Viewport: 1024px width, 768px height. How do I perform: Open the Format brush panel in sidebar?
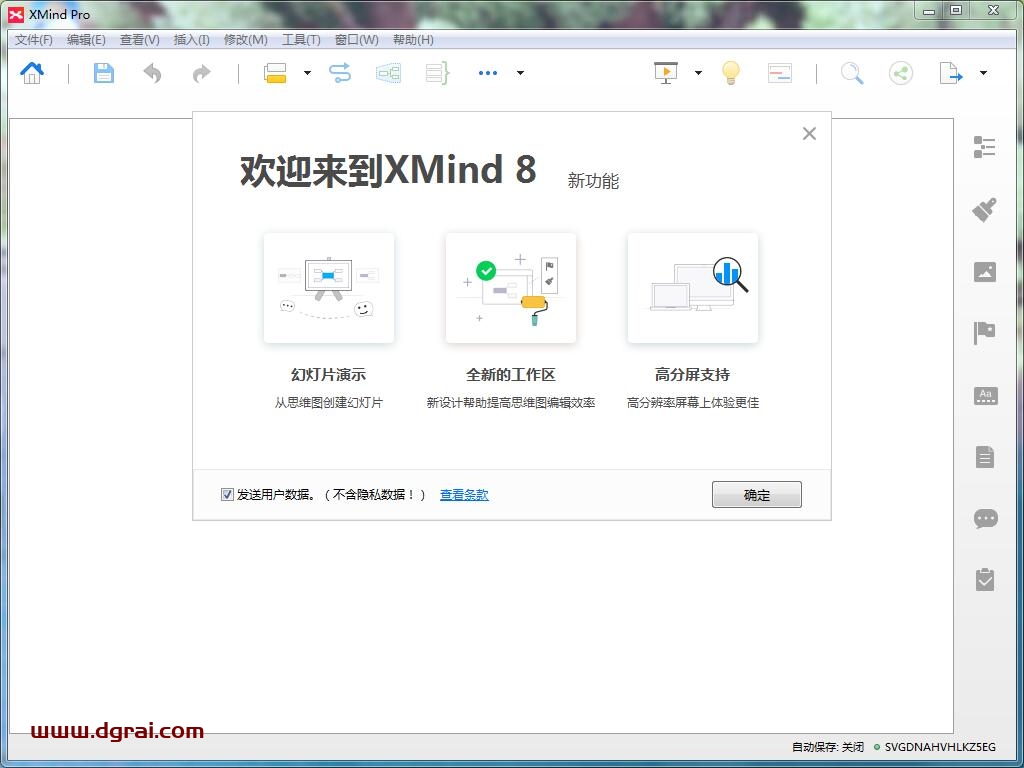[x=985, y=210]
